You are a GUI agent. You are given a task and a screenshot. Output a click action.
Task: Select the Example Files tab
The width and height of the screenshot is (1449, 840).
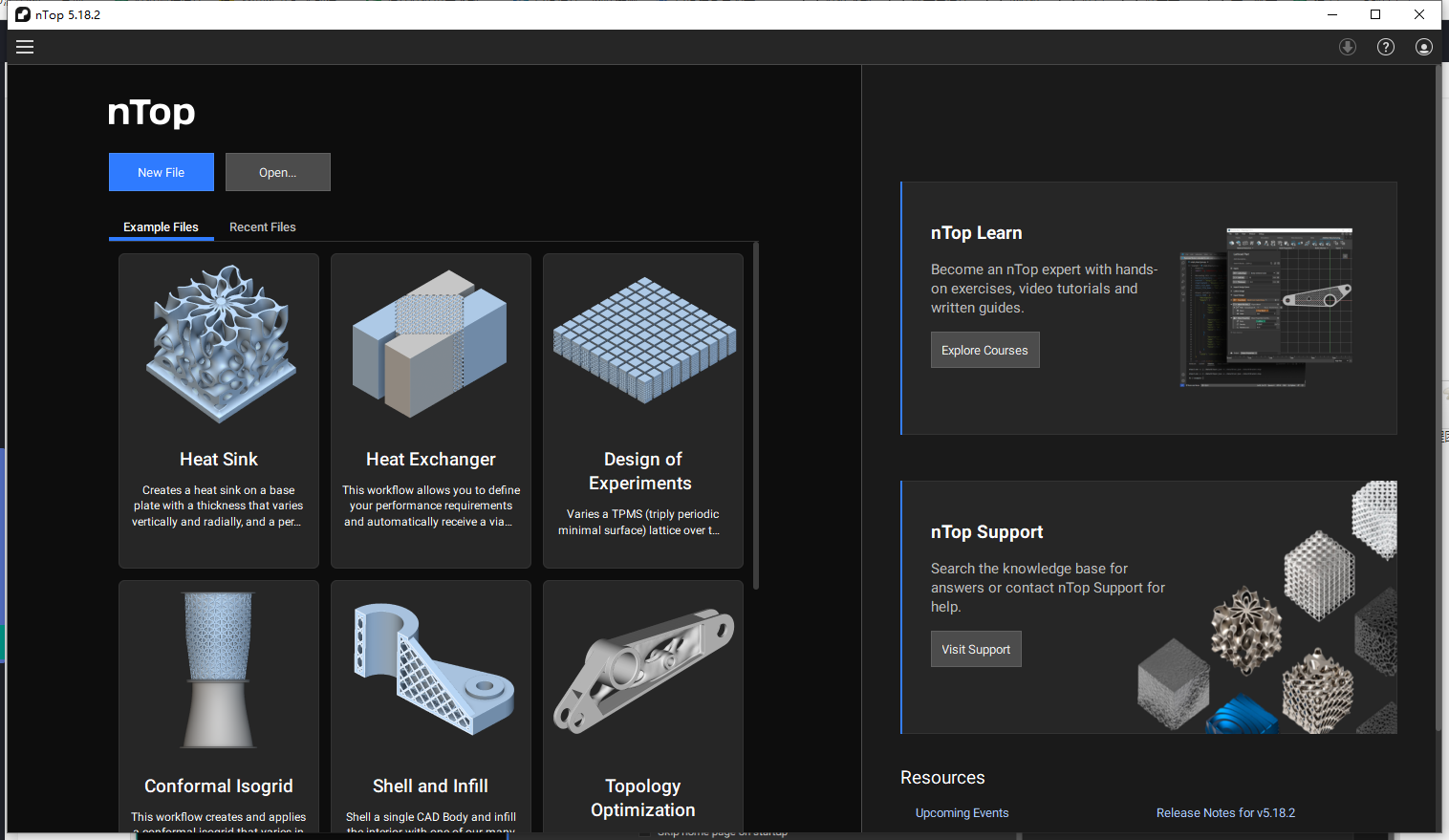pos(161,226)
